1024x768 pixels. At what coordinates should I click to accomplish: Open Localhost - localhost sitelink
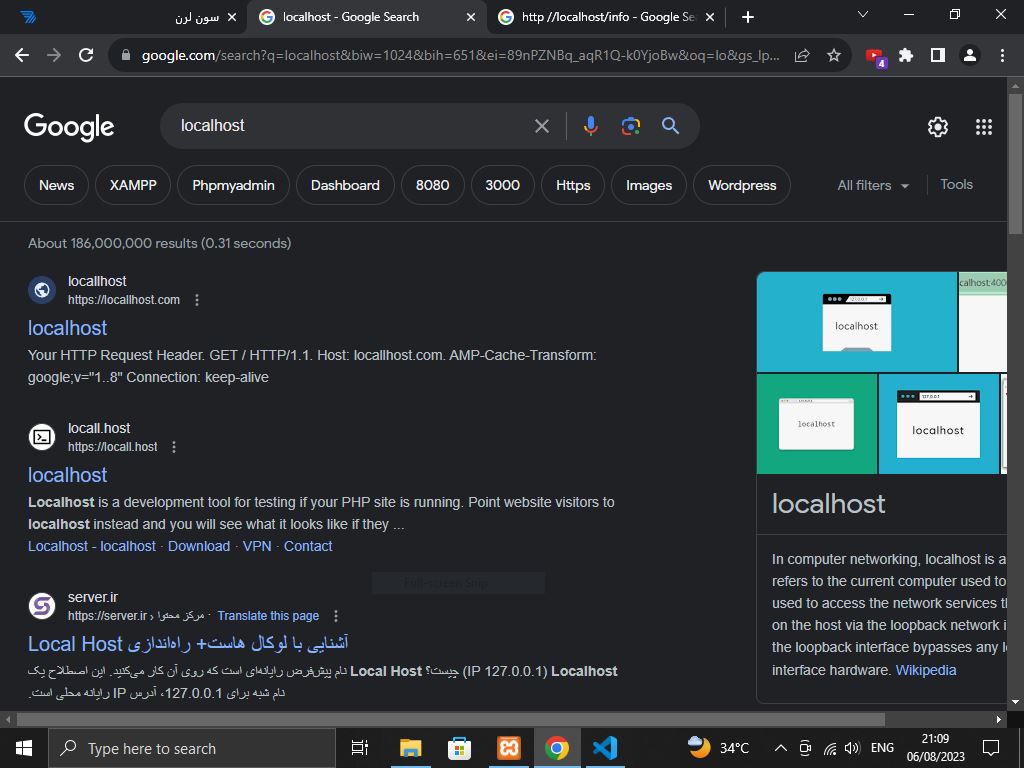(x=92, y=546)
